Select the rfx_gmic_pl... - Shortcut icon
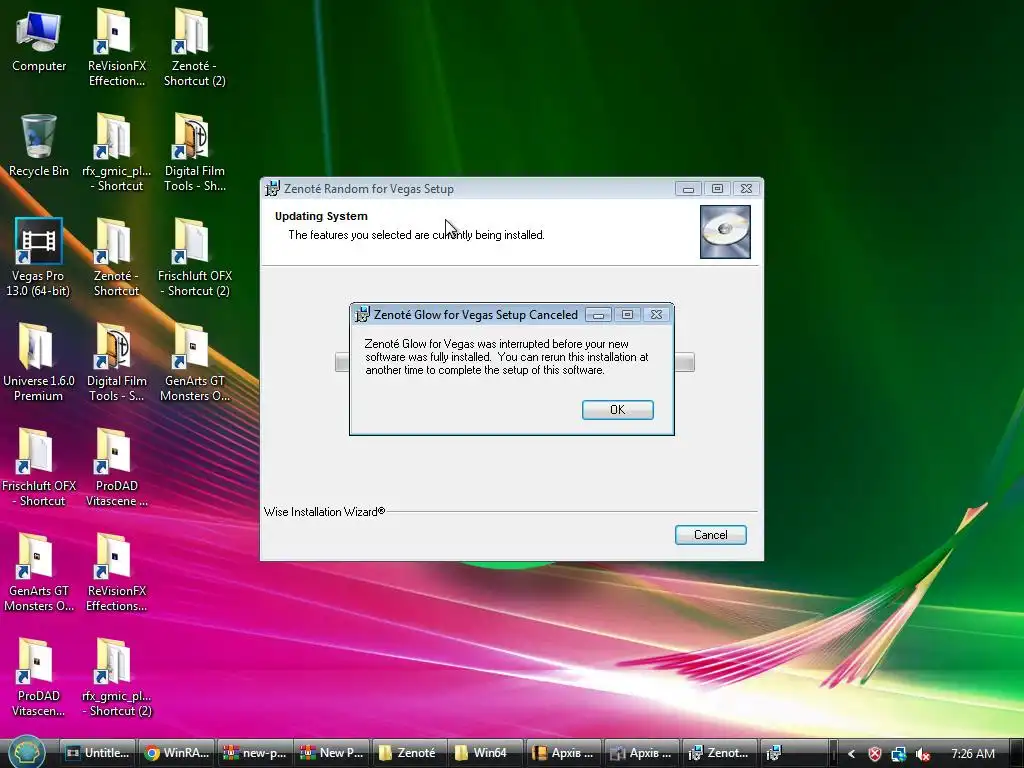The image size is (1024, 768). click(x=116, y=152)
